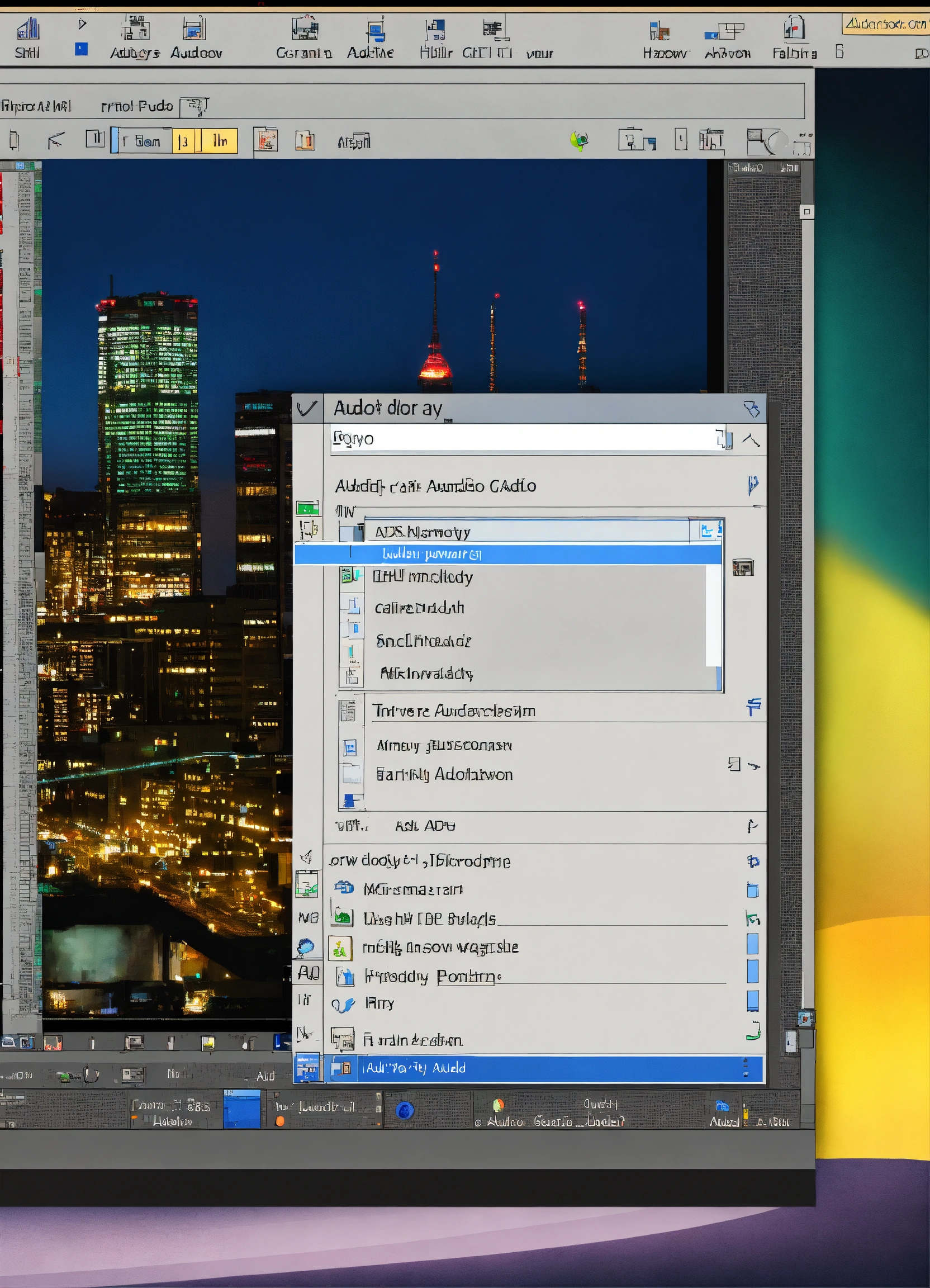Image resolution: width=930 pixels, height=1288 pixels.
Task: Collapse panel with caret beside search field
Action: (x=751, y=439)
